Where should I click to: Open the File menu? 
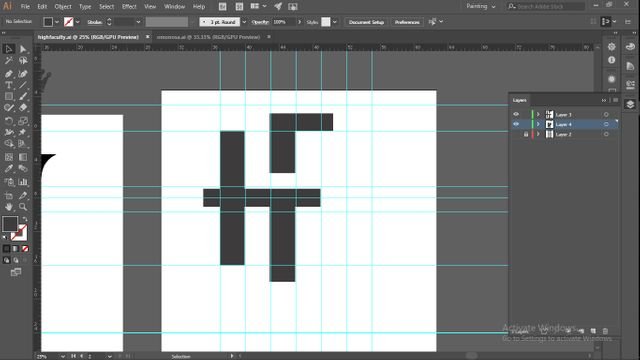tap(25, 7)
